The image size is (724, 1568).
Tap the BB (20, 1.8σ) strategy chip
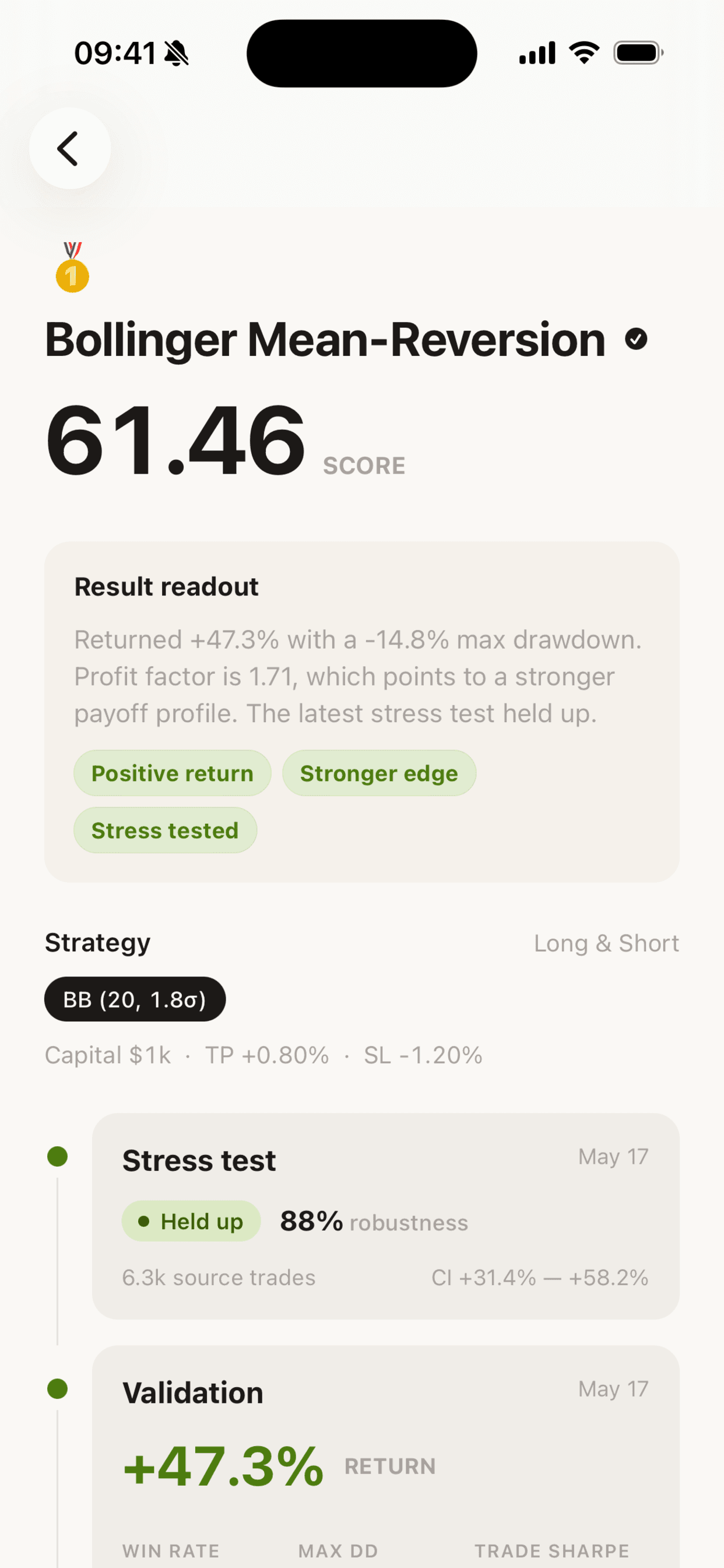click(x=135, y=999)
